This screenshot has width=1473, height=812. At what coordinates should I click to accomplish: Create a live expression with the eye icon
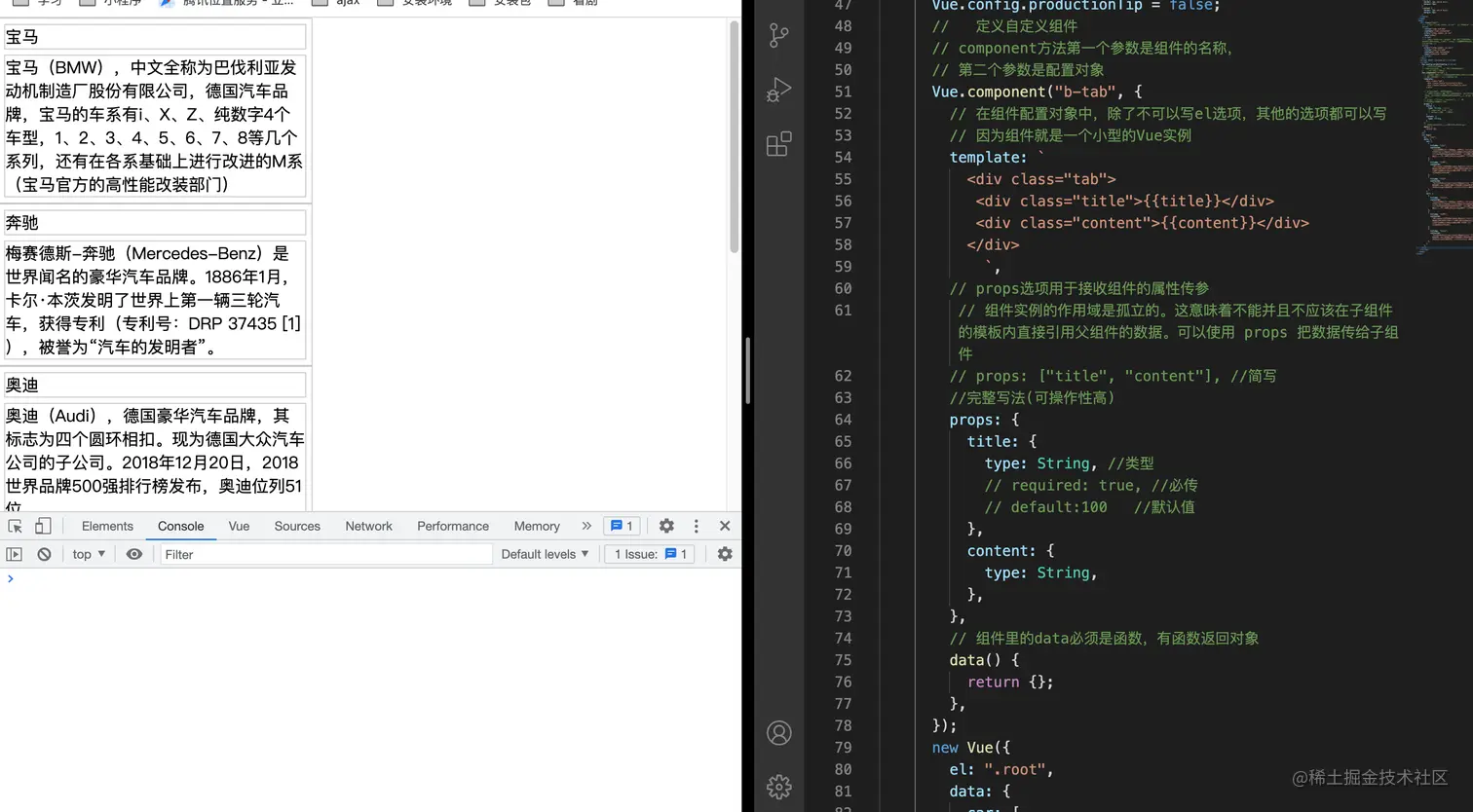tap(134, 554)
